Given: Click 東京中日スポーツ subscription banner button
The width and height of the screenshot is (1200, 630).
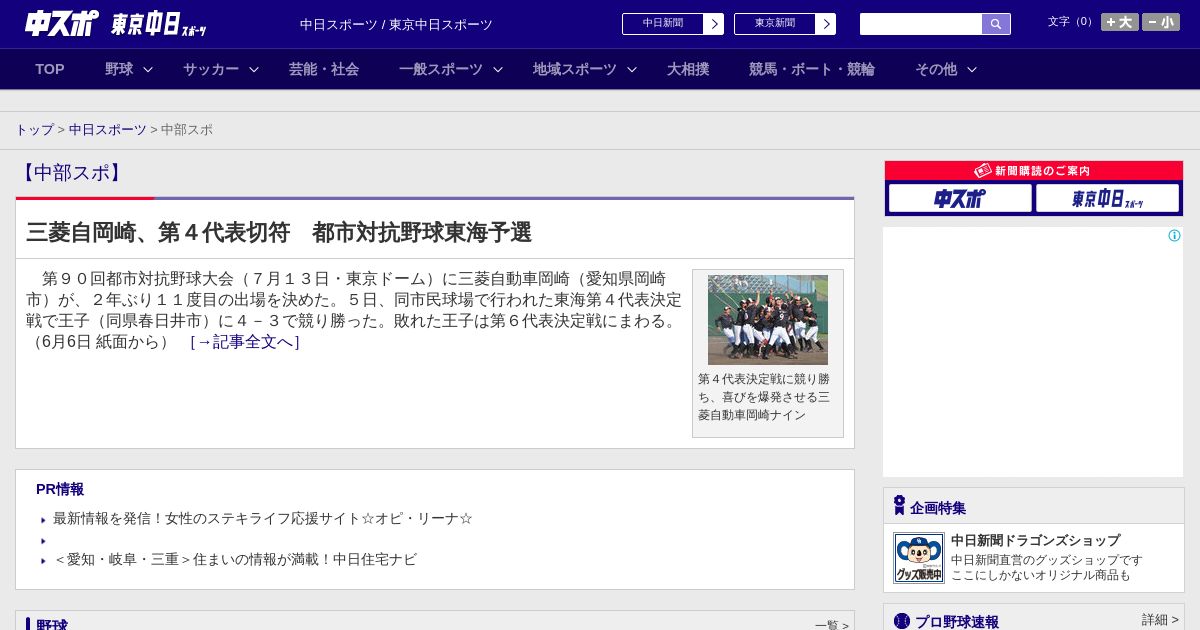Looking at the screenshot, I should (1107, 198).
